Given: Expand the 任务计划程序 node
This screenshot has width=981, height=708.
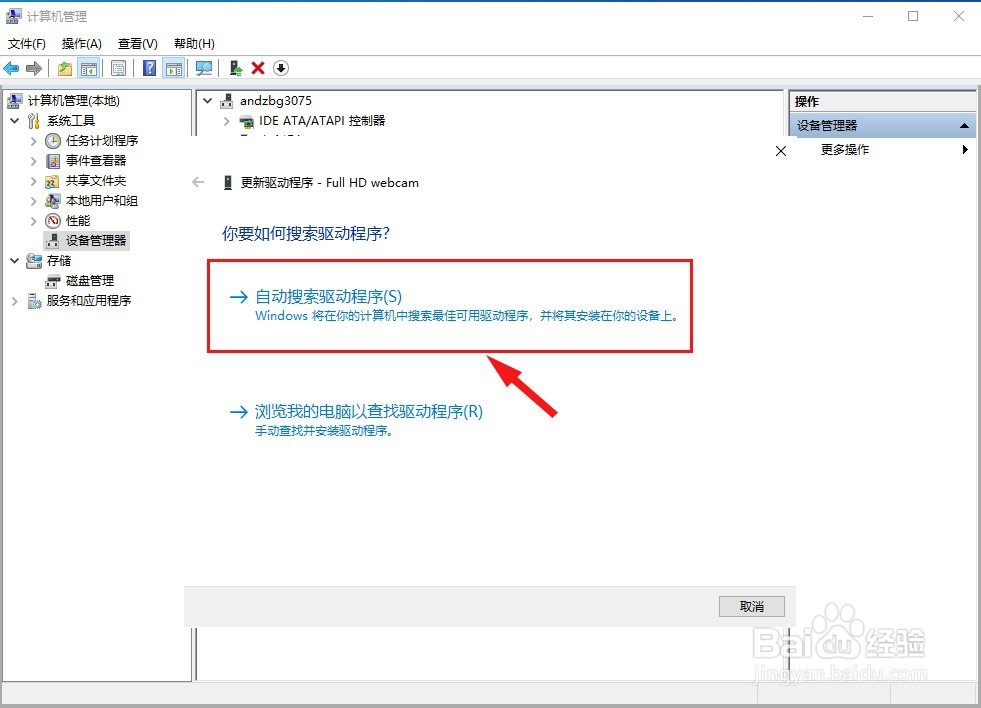Looking at the screenshot, I should [34, 141].
